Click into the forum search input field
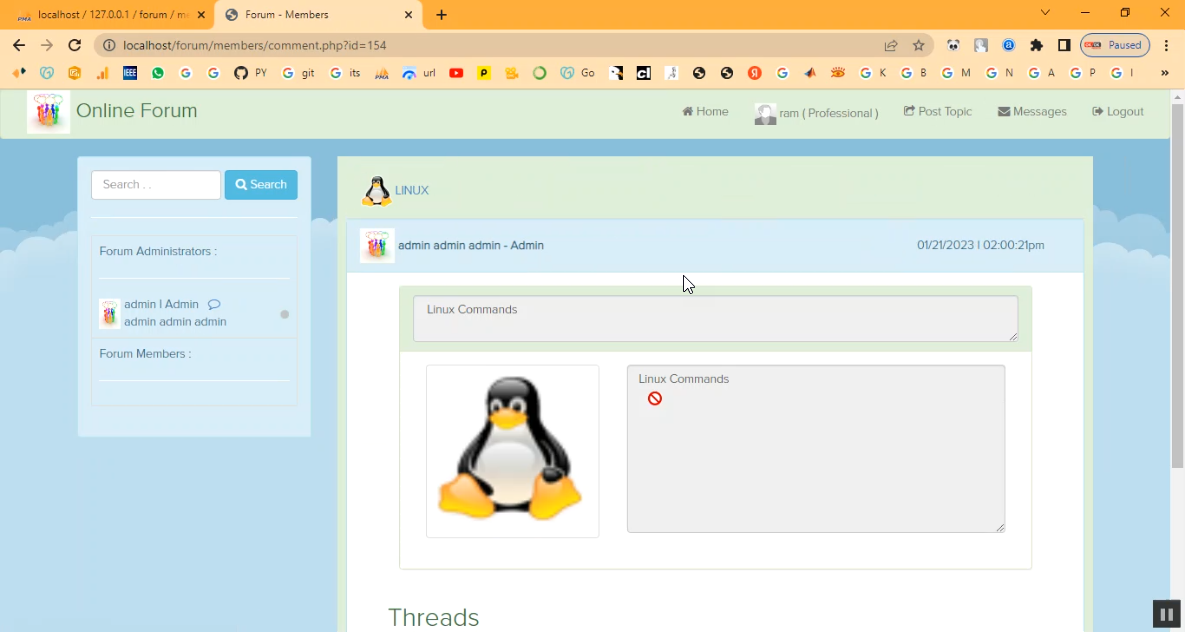The image size is (1185, 632). (x=156, y=185)
